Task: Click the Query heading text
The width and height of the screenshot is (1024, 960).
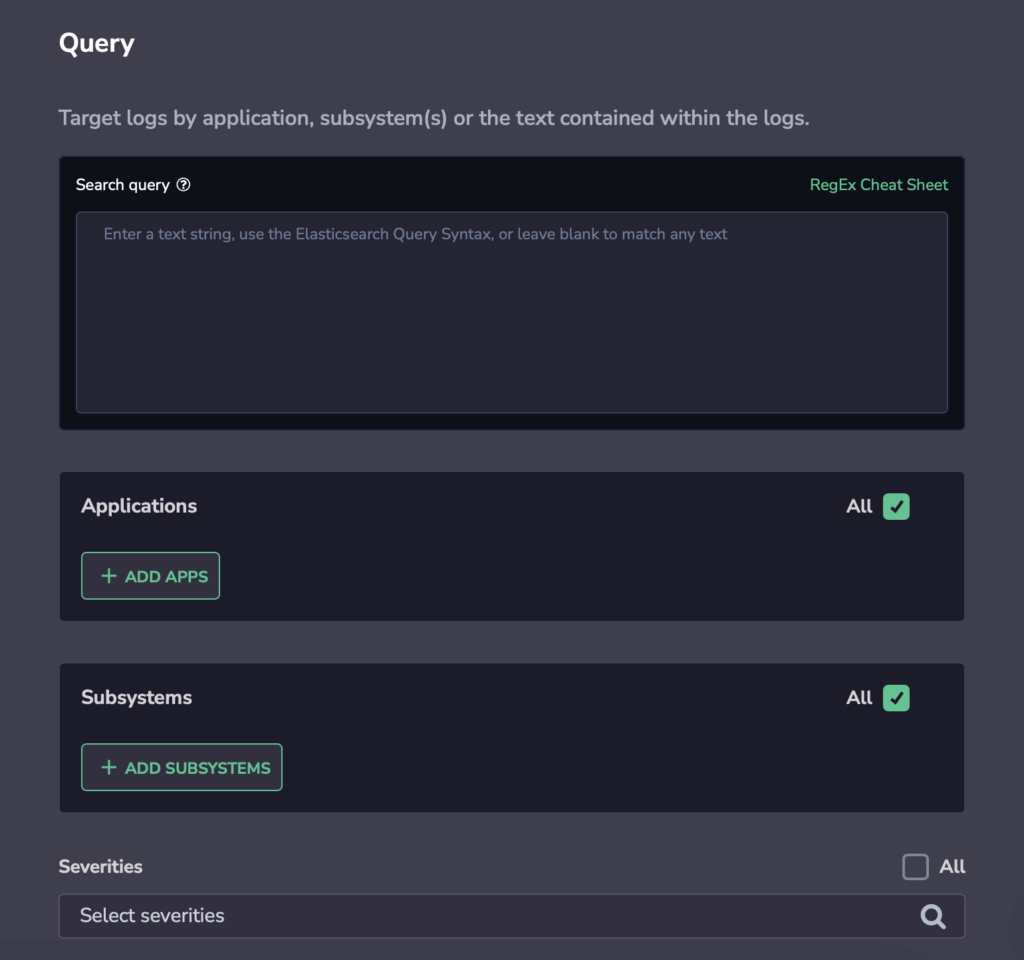Action: click(x=97, y=44)
